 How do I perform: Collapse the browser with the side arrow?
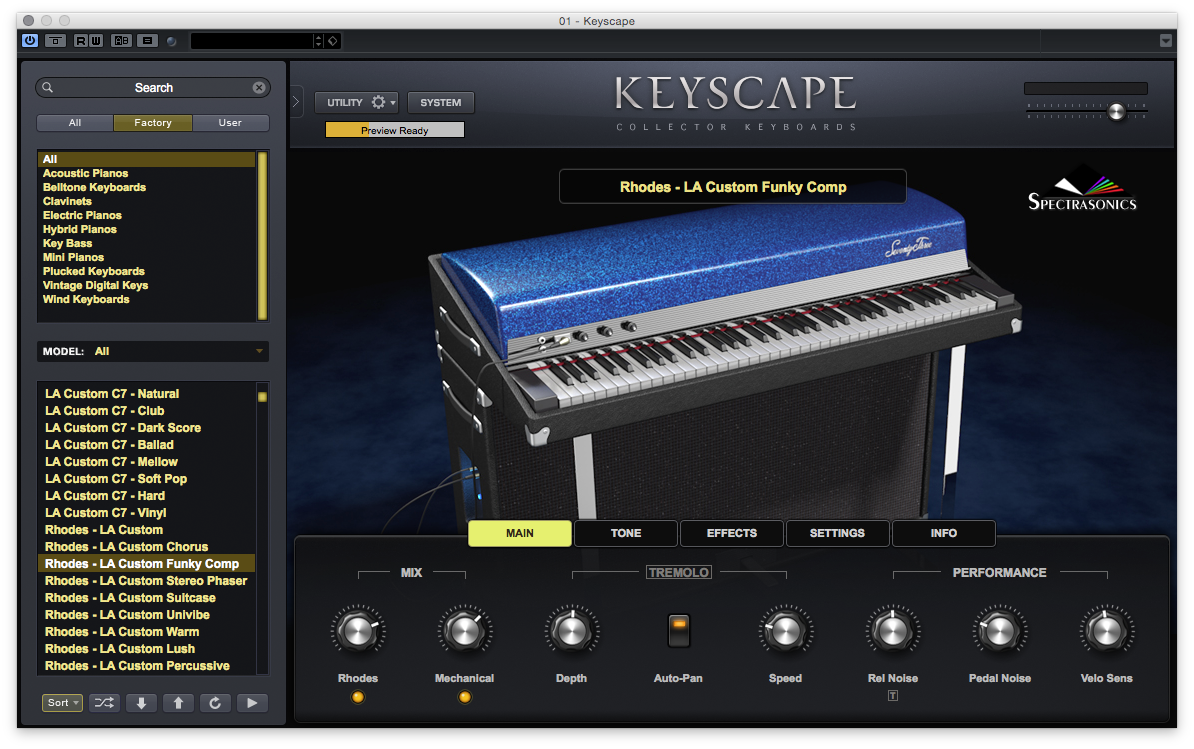[x=296, y=102]
